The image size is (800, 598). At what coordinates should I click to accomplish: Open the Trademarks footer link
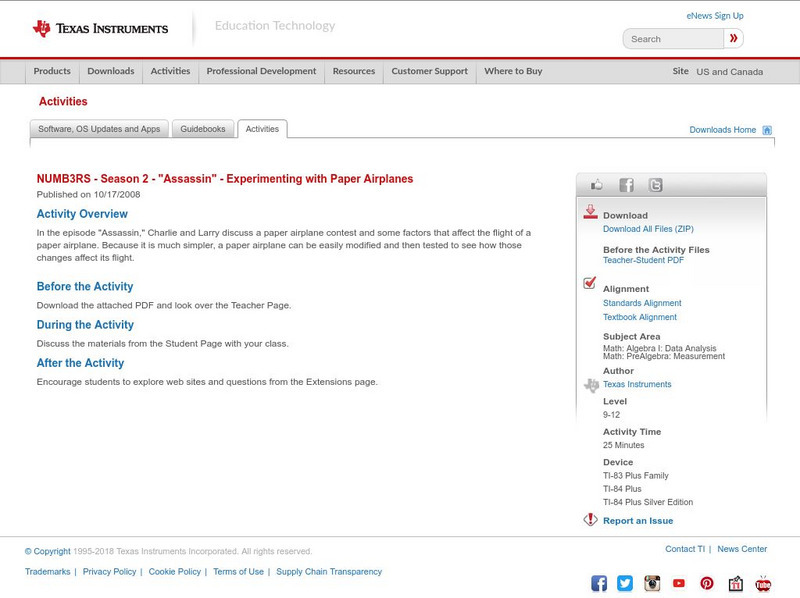(47, 572)
